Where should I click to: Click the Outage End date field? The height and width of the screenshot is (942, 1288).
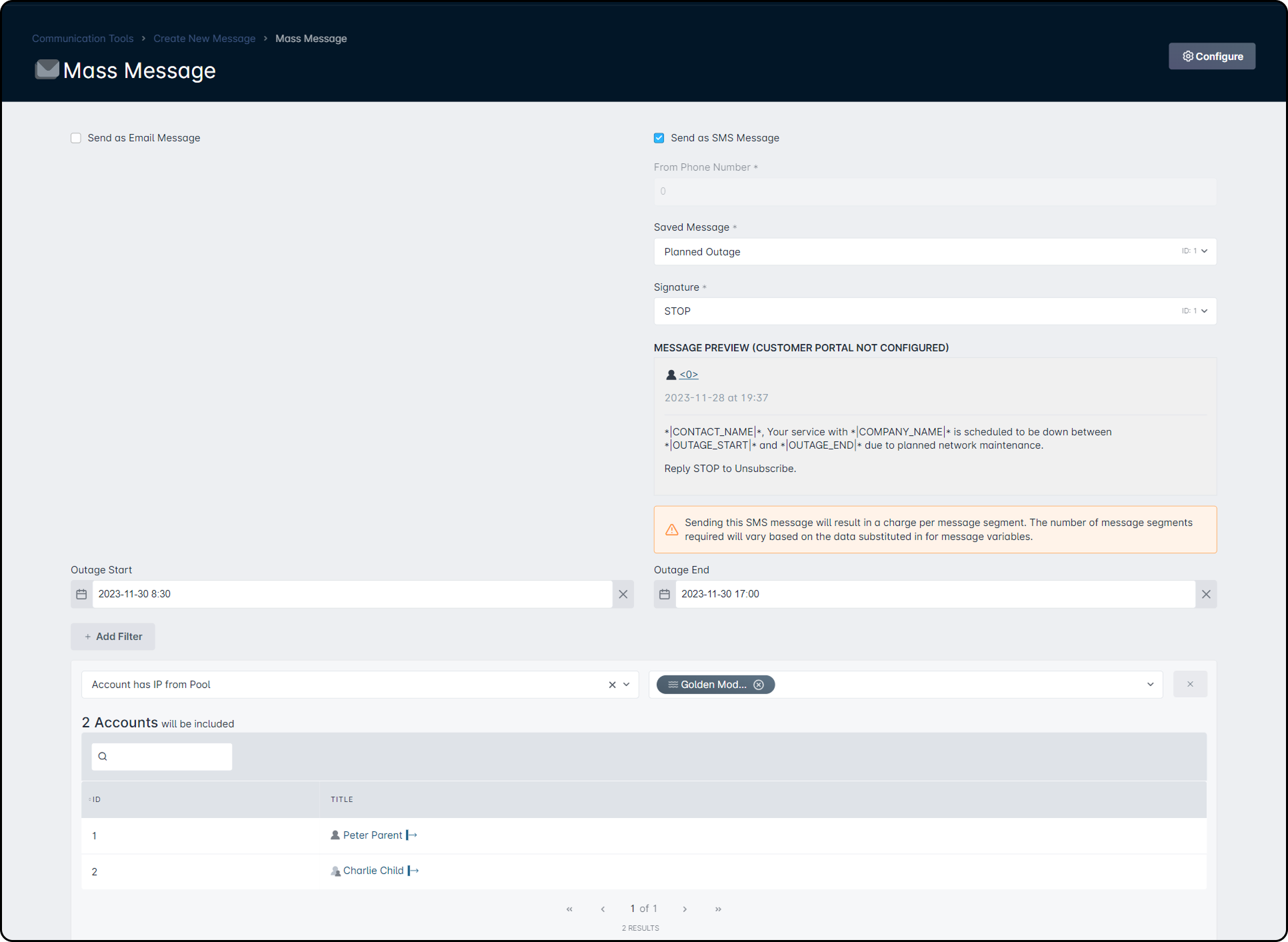point(935,594)
